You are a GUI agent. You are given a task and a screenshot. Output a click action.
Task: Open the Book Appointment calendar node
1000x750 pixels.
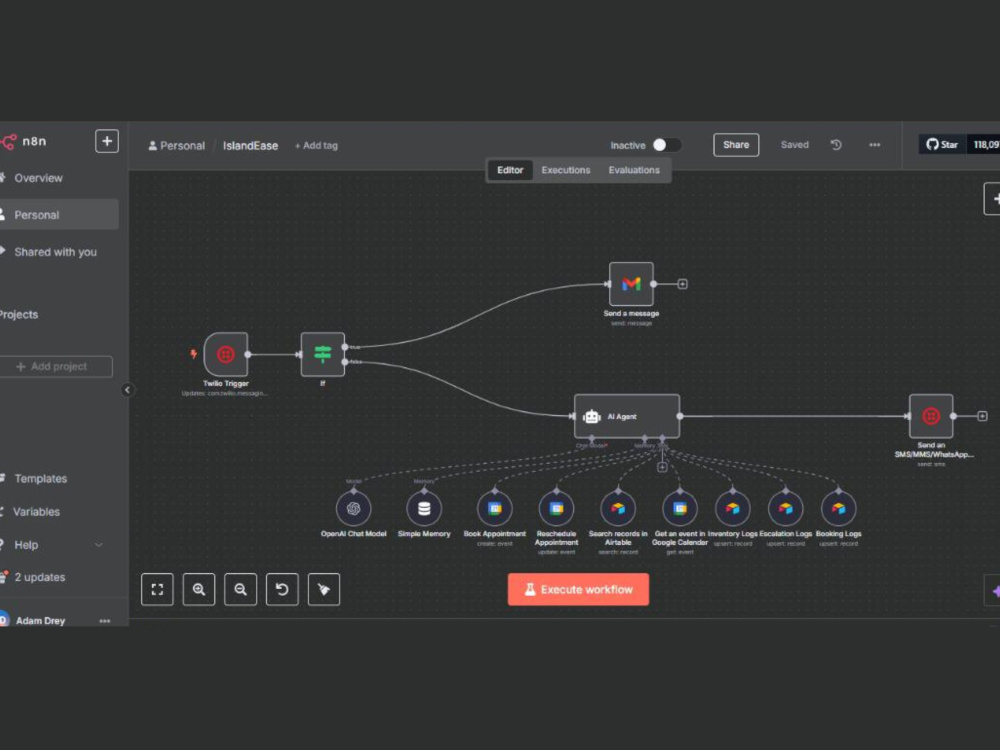[x=495, y=508]
